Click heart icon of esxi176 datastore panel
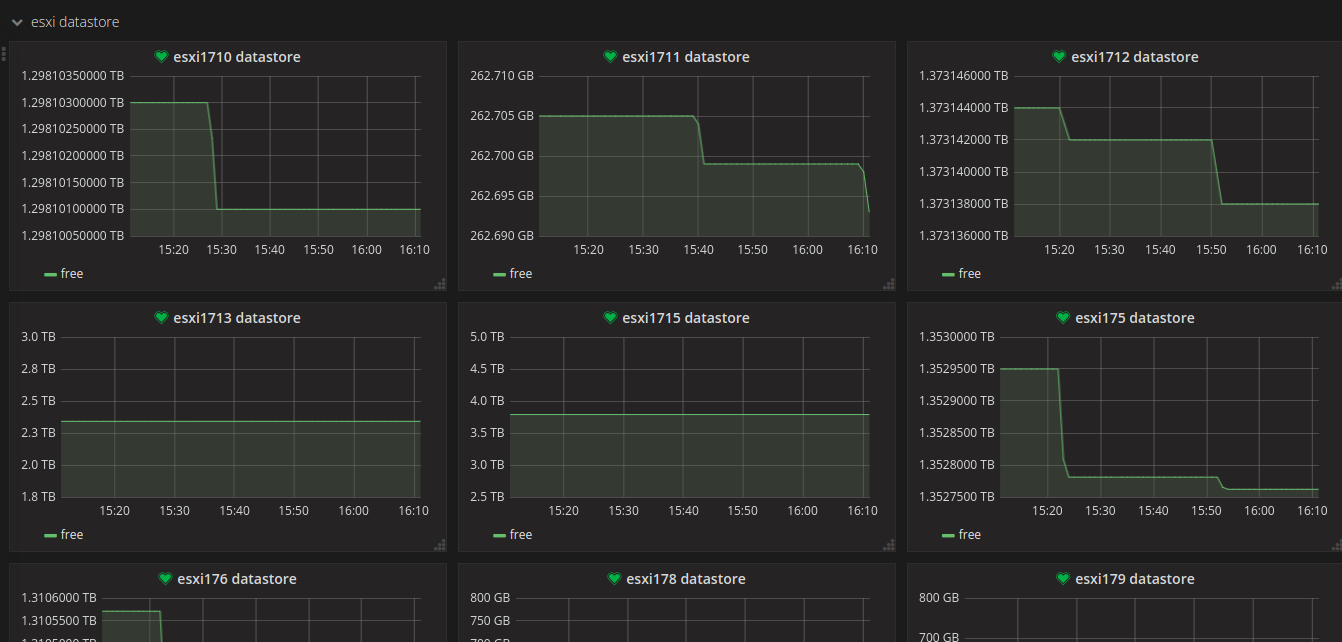Viewport: 1342px width, 642px height. [165, 579]
